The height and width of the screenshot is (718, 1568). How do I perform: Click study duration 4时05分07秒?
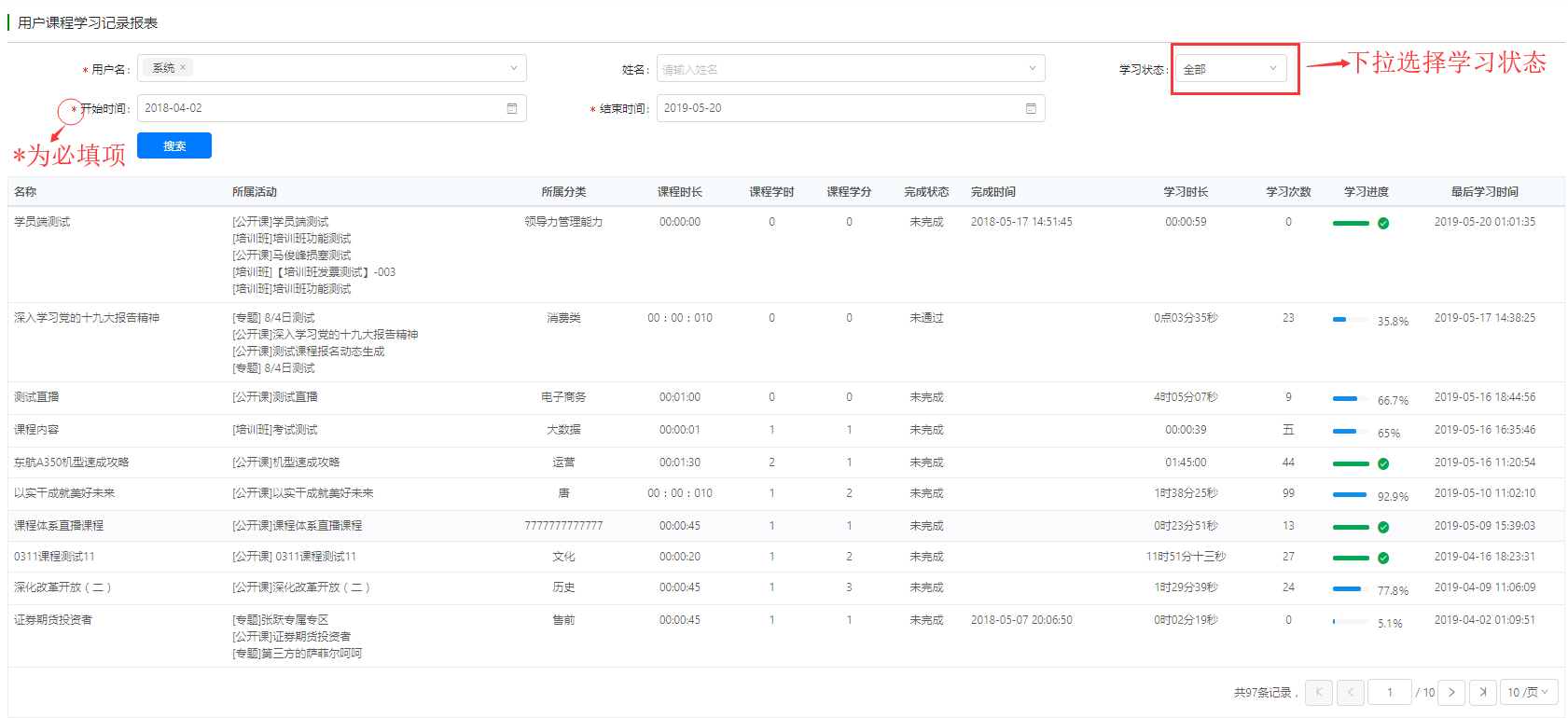pyautogui.click(x=1186, y=397)
